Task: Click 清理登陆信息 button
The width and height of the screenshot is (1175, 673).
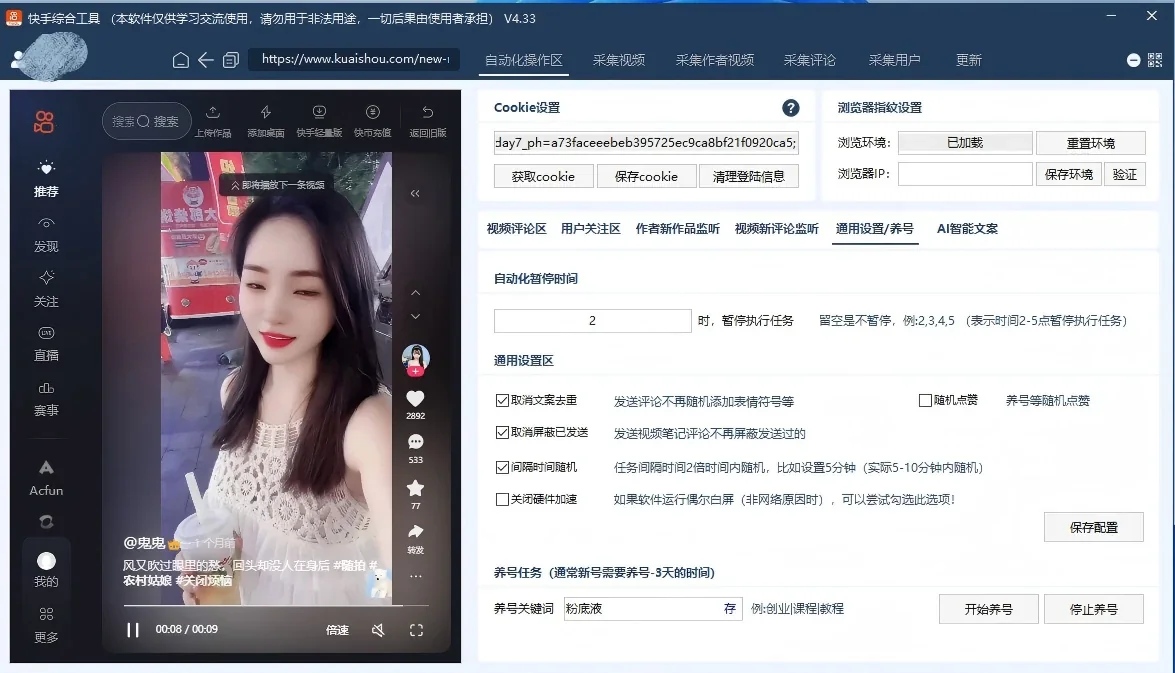Action: 749,177
